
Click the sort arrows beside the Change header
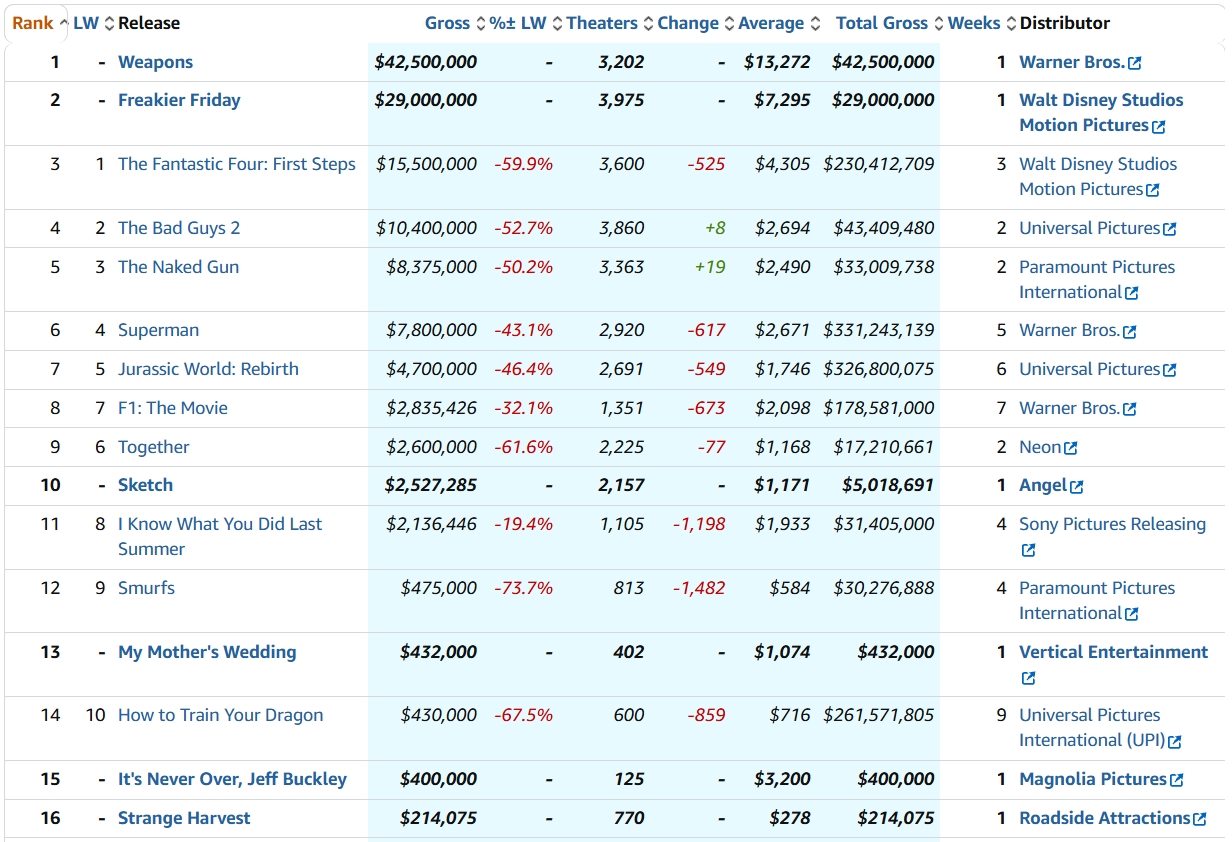pos(730,23)
